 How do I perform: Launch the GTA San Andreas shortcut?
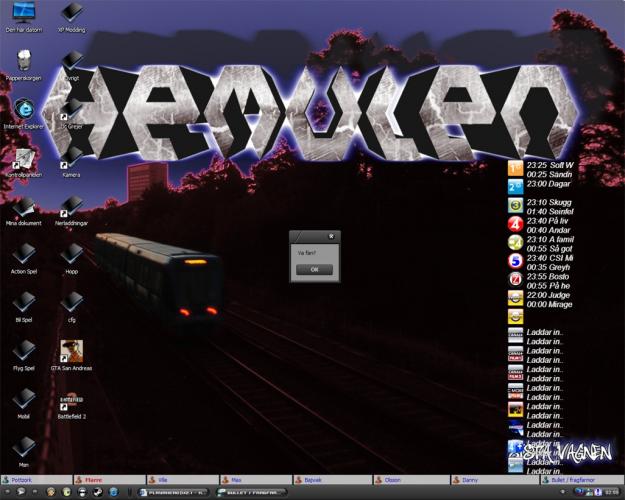pos(71,351)
